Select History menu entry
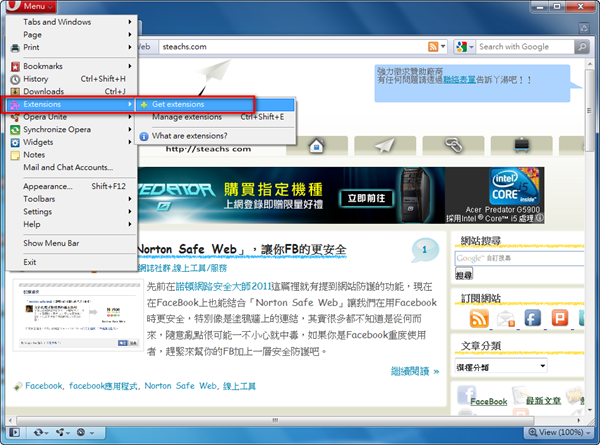 pos(72,78)
